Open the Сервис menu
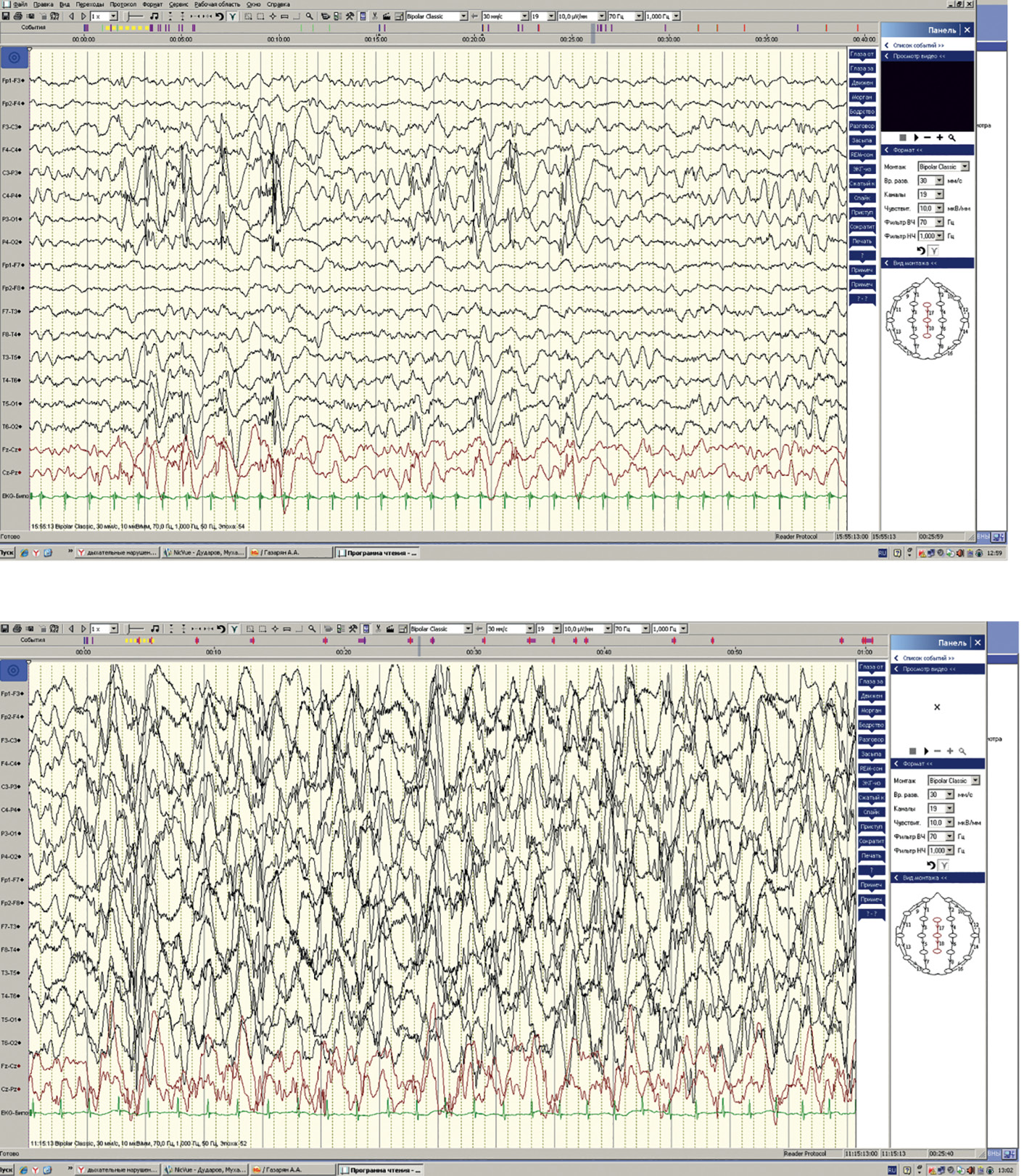The image size is (1032, 1176). pos(178,4)
